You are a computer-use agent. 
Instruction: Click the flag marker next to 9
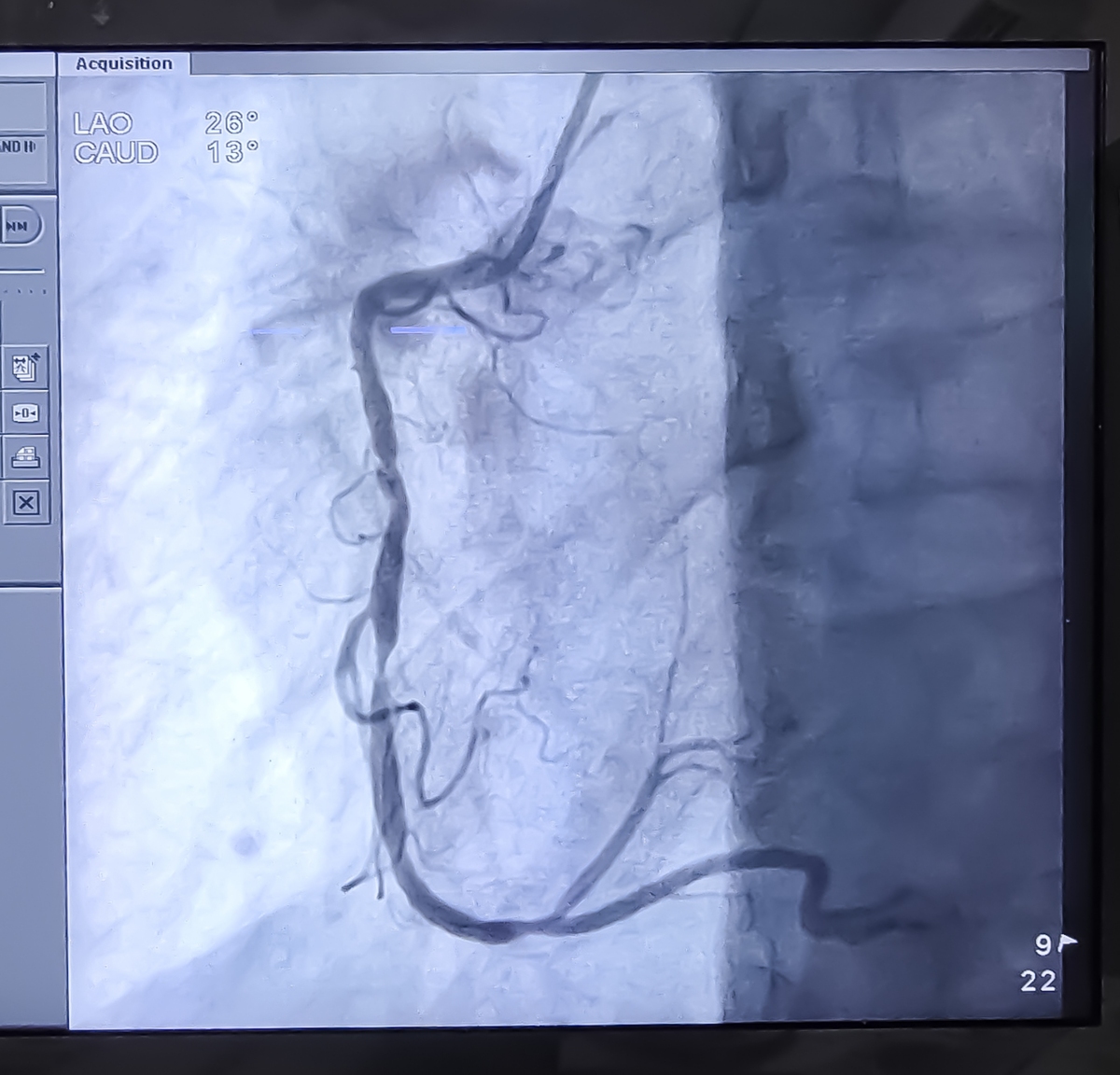(1068, 942)
